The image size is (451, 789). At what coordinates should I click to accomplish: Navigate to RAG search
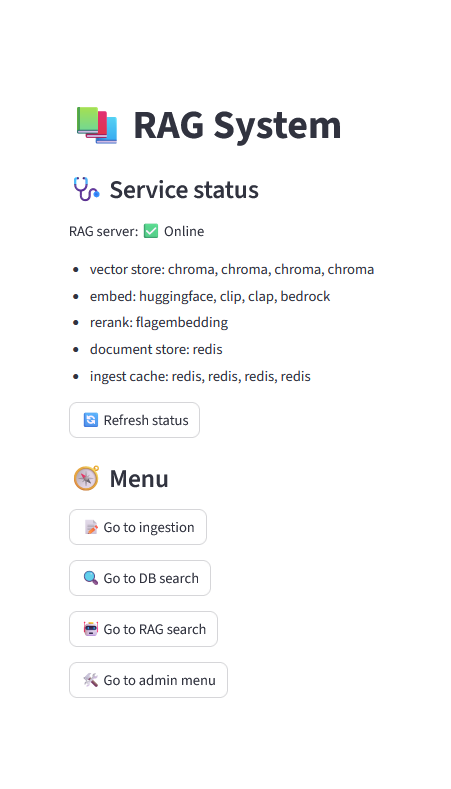pos(143,629)
